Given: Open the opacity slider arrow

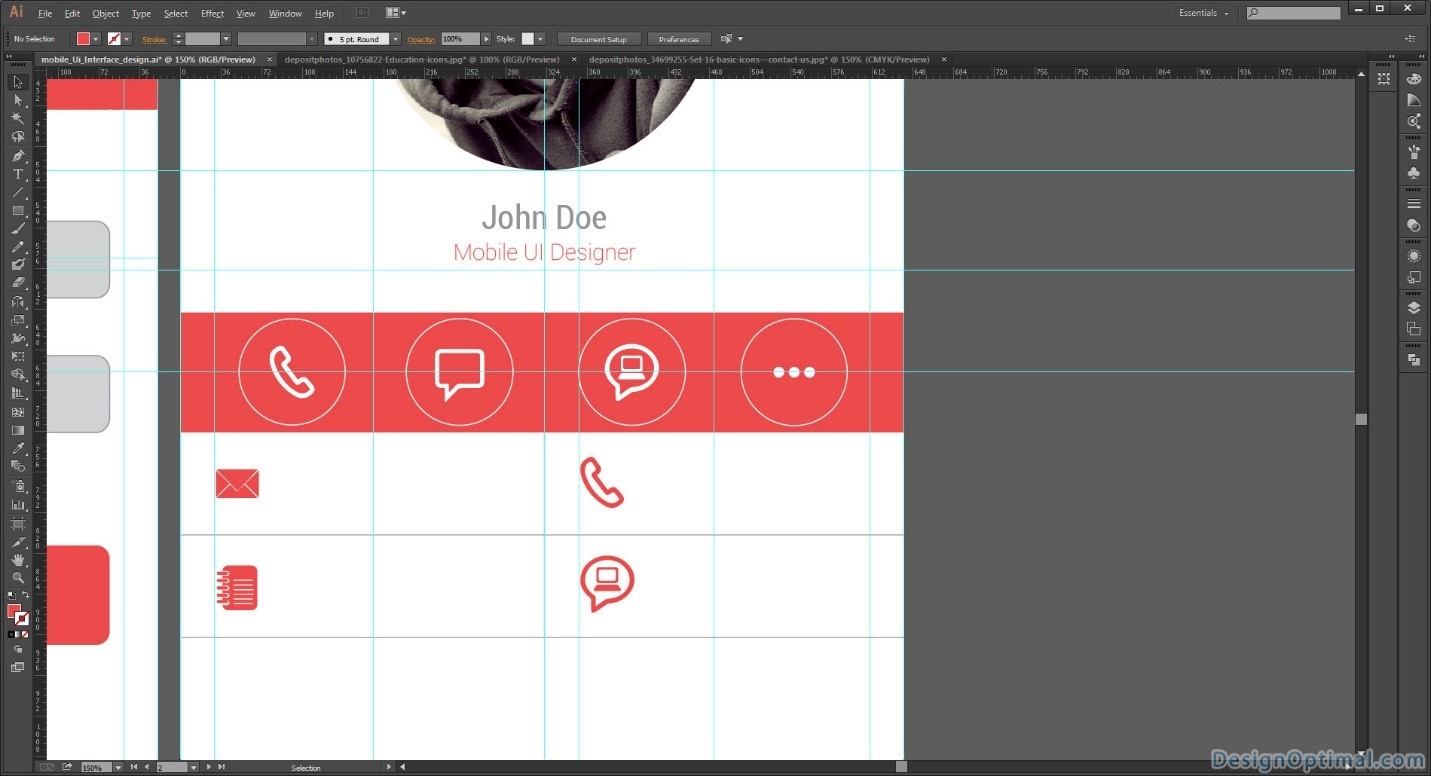Looking at the screenshot, I should pyautogui.click(x=486, y=39).
